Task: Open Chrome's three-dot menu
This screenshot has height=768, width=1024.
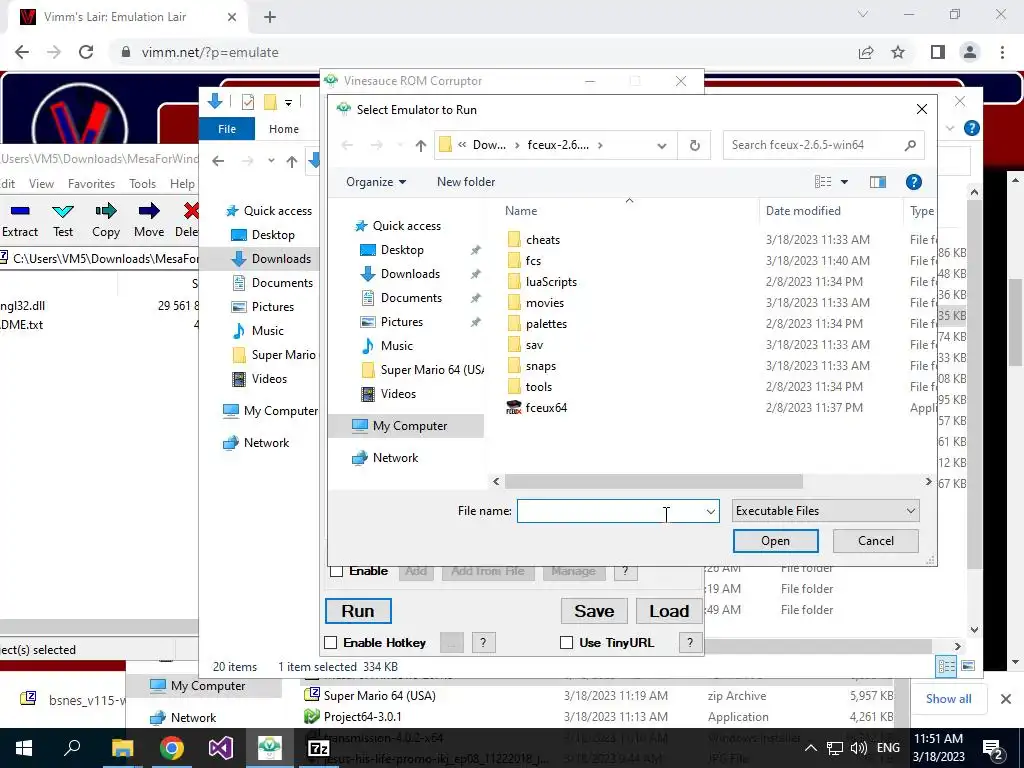Action: 1002,52
